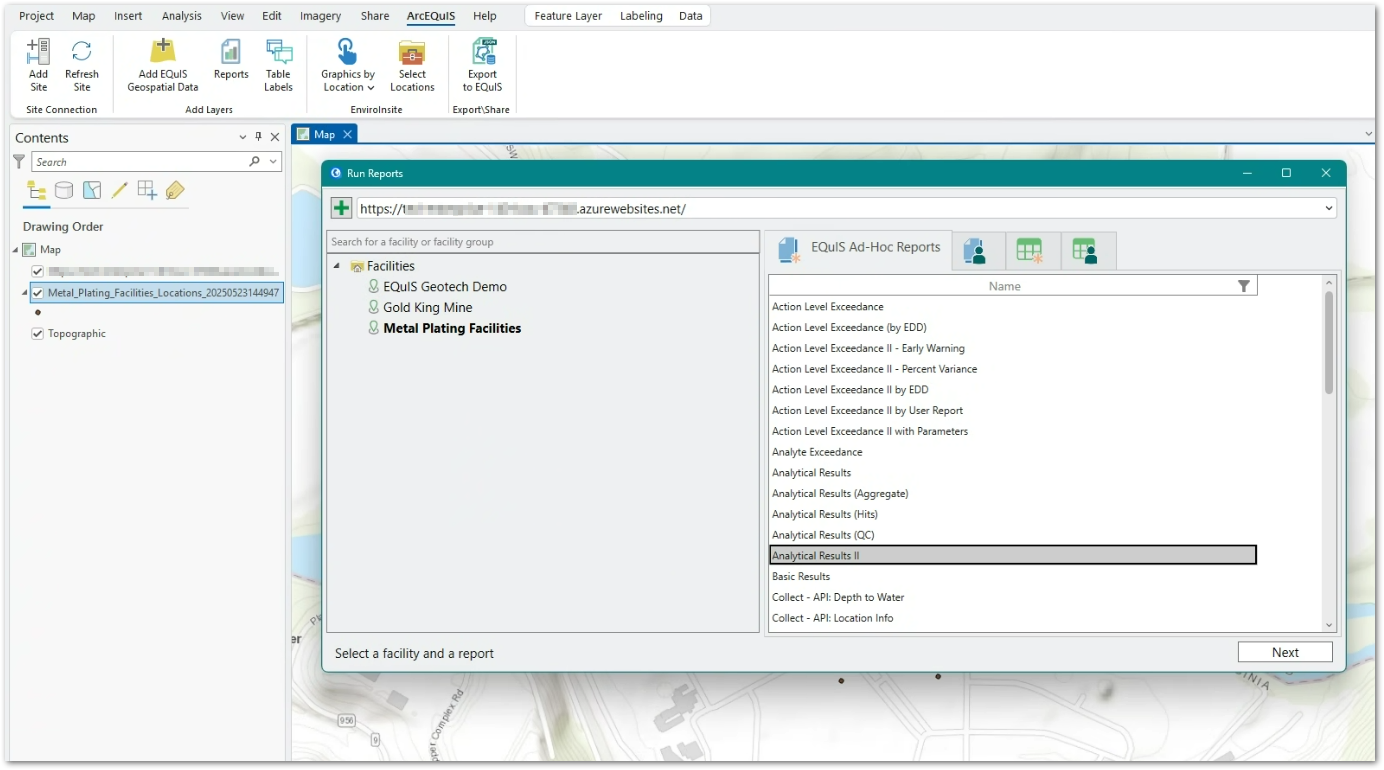Collapse the Facilities tree node
Viewport: 1384px width, 770px height.
pos(336,266)
